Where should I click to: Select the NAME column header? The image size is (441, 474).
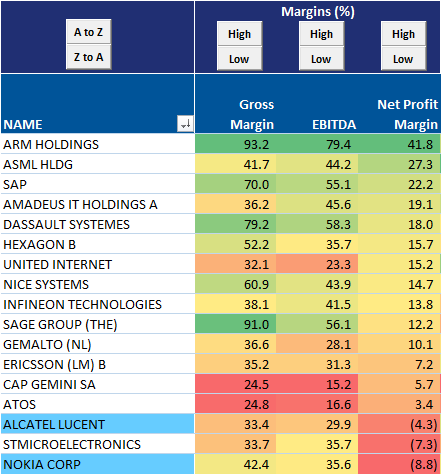tap(97, 104)
